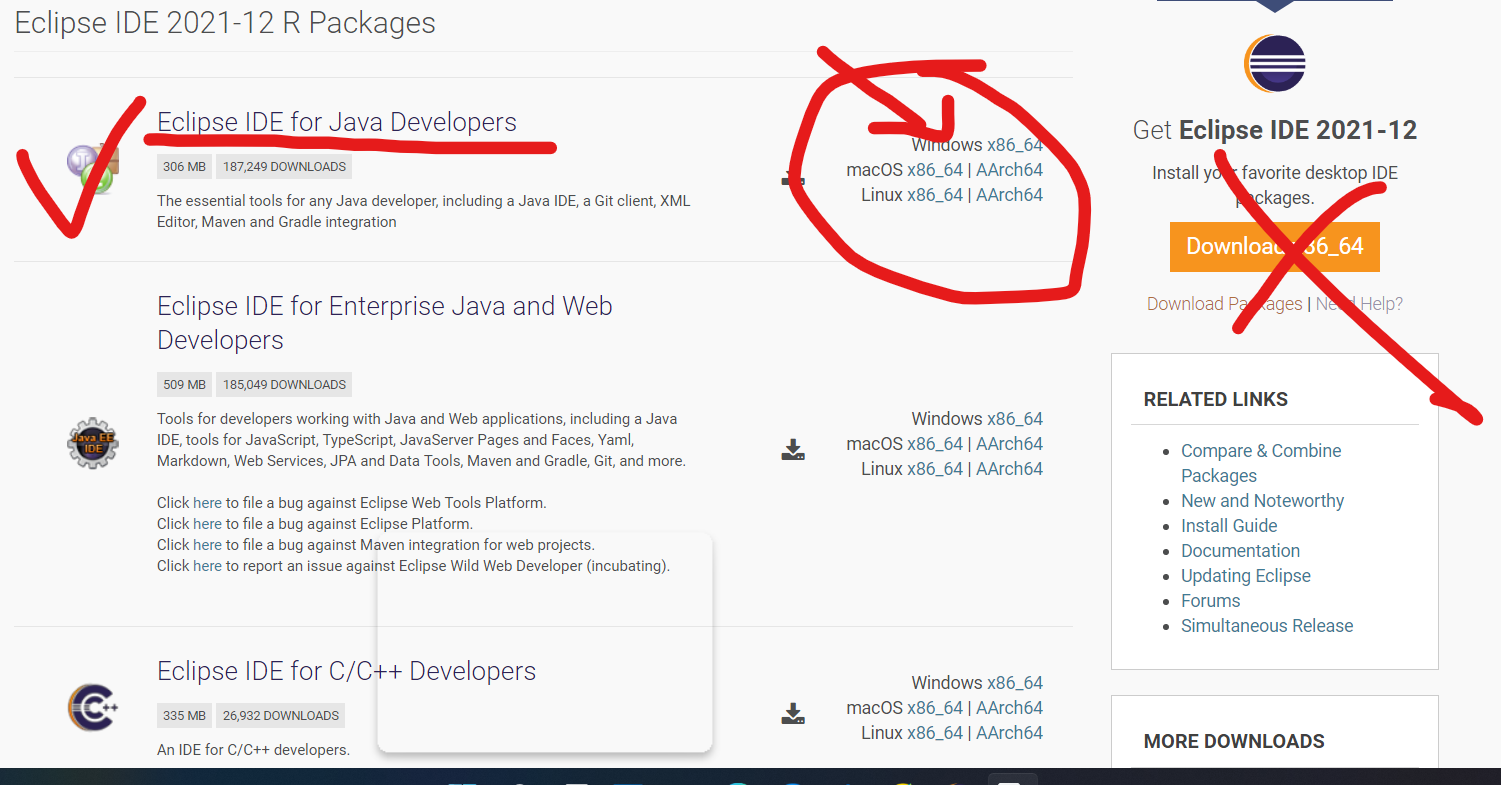Click download icon for C/C++ Developers package

pos(793,714)
